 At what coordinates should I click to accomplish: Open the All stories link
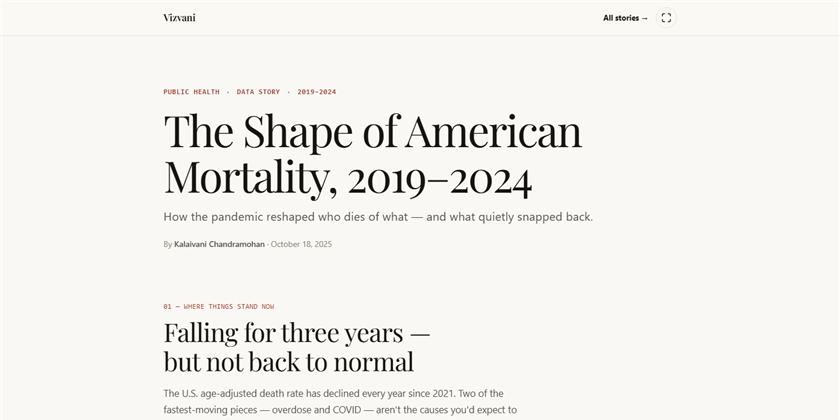click(x=625, y=18)
